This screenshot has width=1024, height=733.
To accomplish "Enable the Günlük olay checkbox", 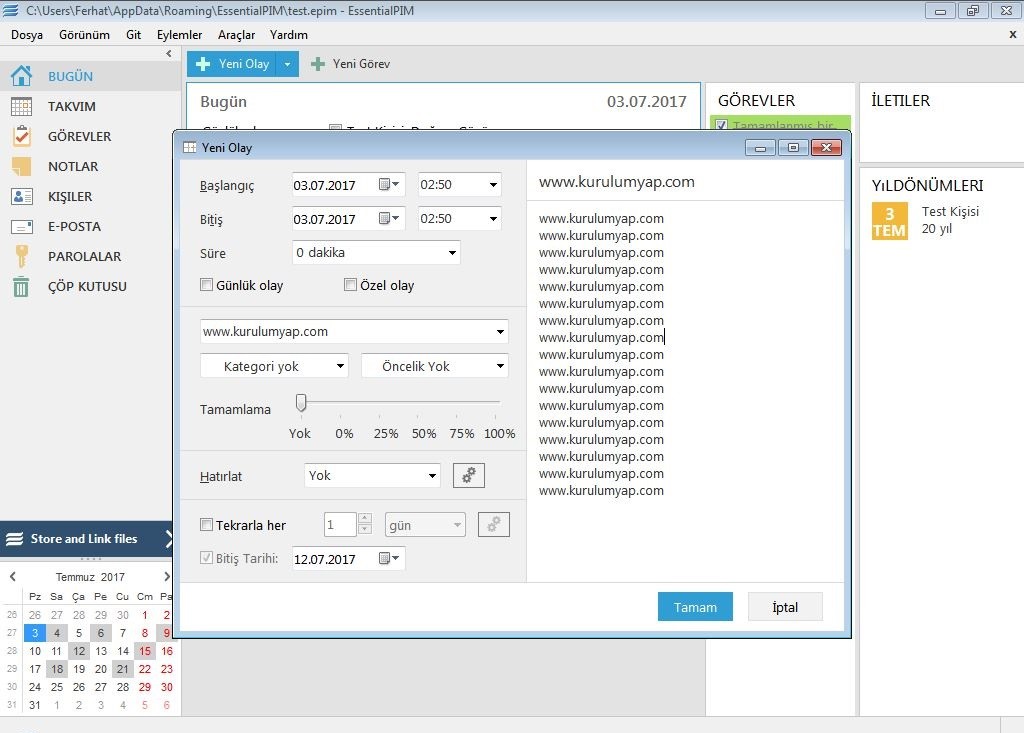I will 206,285.
